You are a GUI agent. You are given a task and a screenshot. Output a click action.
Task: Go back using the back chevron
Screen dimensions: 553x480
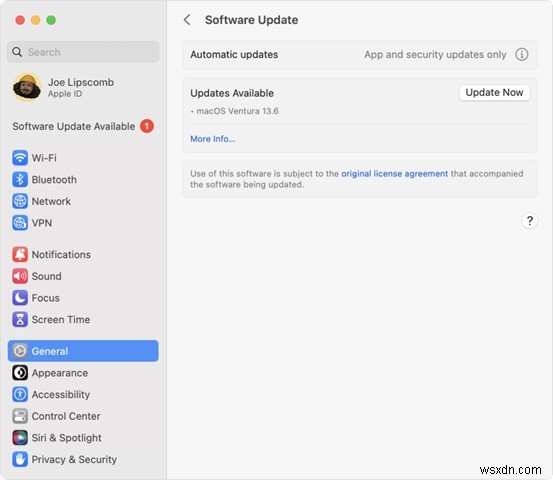[x=187, y=20]
